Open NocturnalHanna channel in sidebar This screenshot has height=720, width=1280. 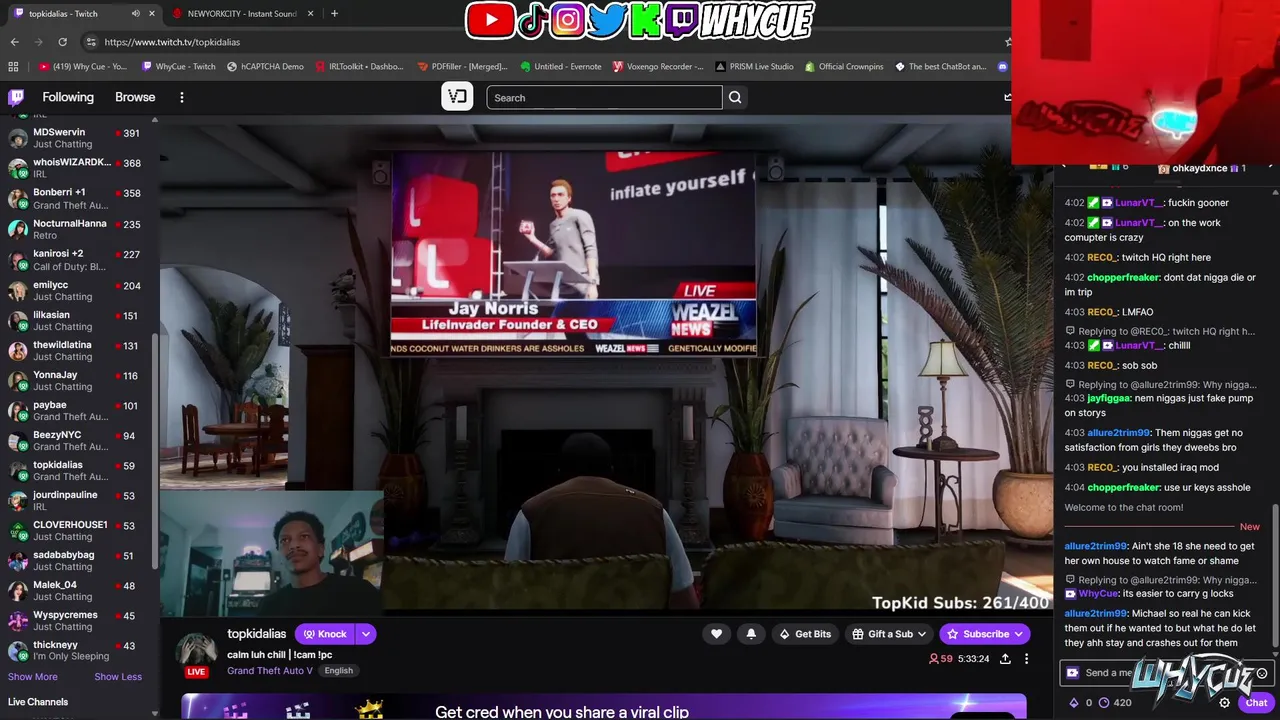77,229
